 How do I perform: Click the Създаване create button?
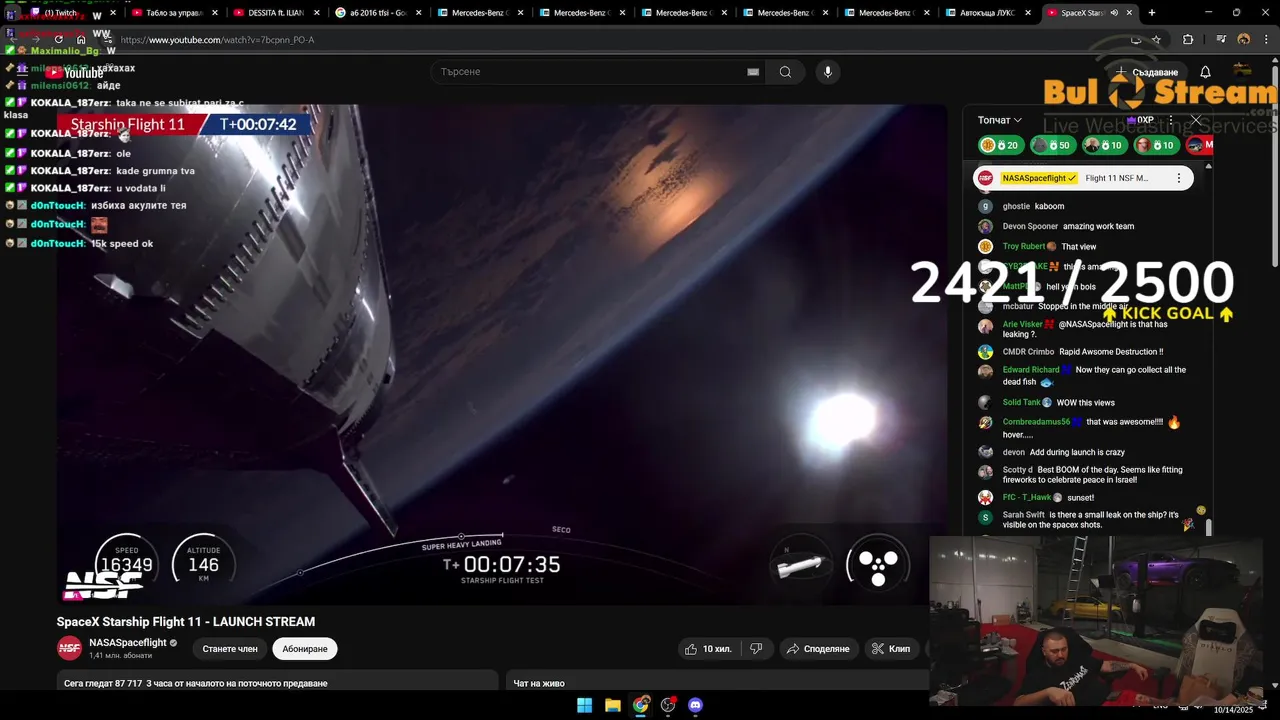[x=1148, y=72]
